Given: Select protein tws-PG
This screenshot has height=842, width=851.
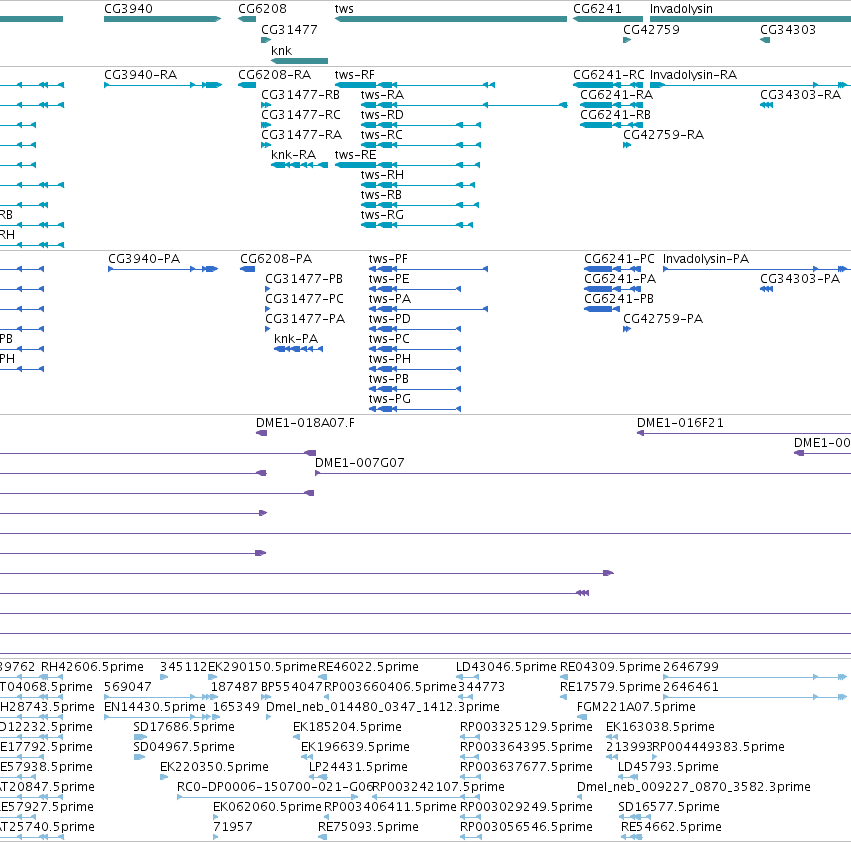Looking at the screenshot, I should 390,399.
